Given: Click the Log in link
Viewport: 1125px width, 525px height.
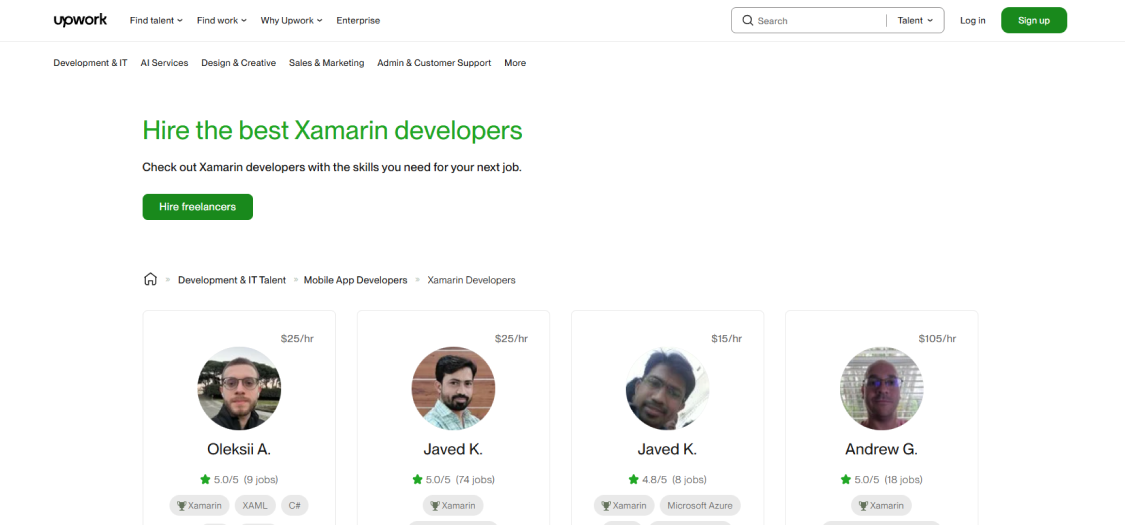Looking at the screenshot, I should 973,21.
